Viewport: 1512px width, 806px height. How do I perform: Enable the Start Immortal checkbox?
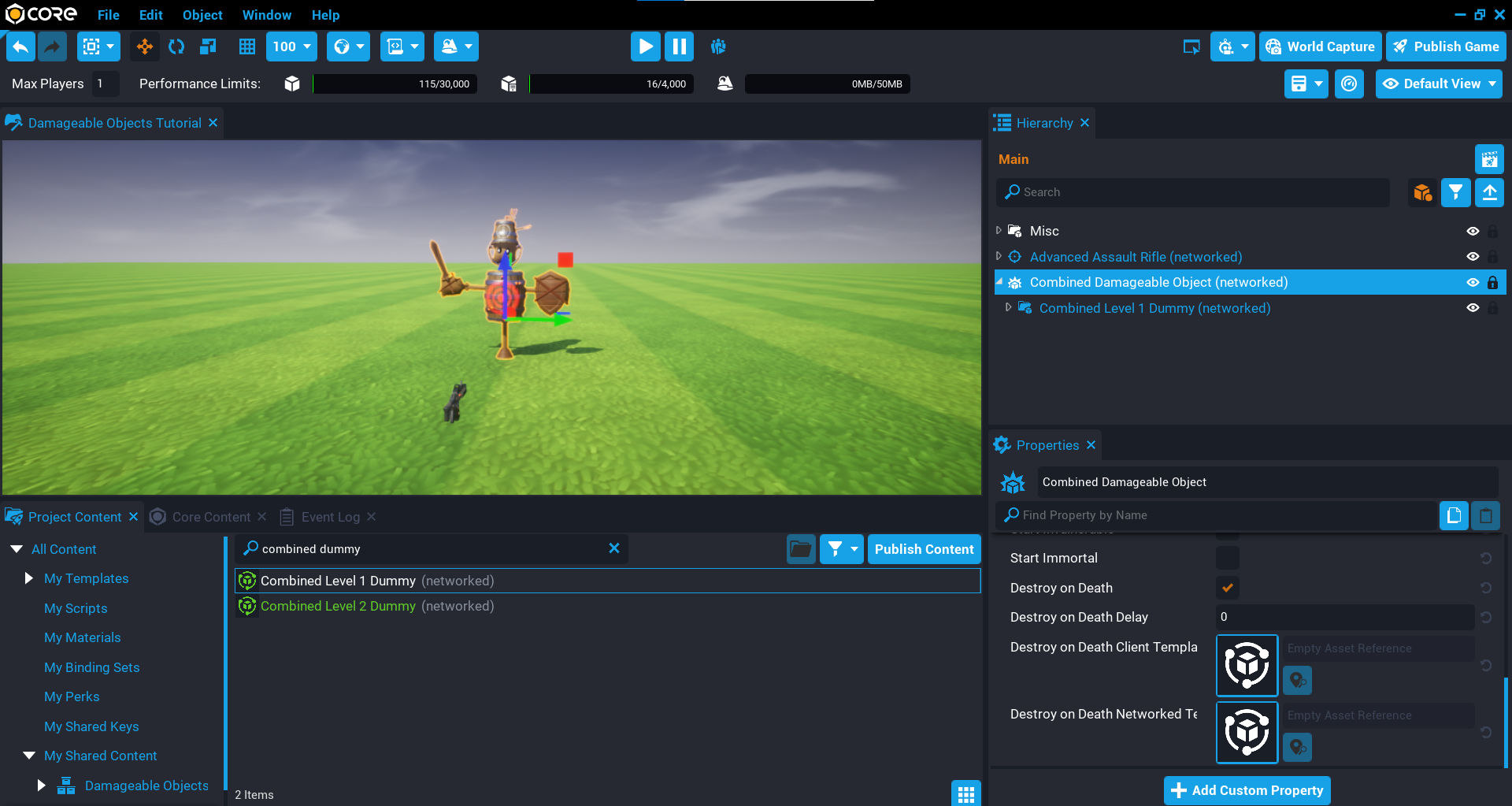[1227, 559]
